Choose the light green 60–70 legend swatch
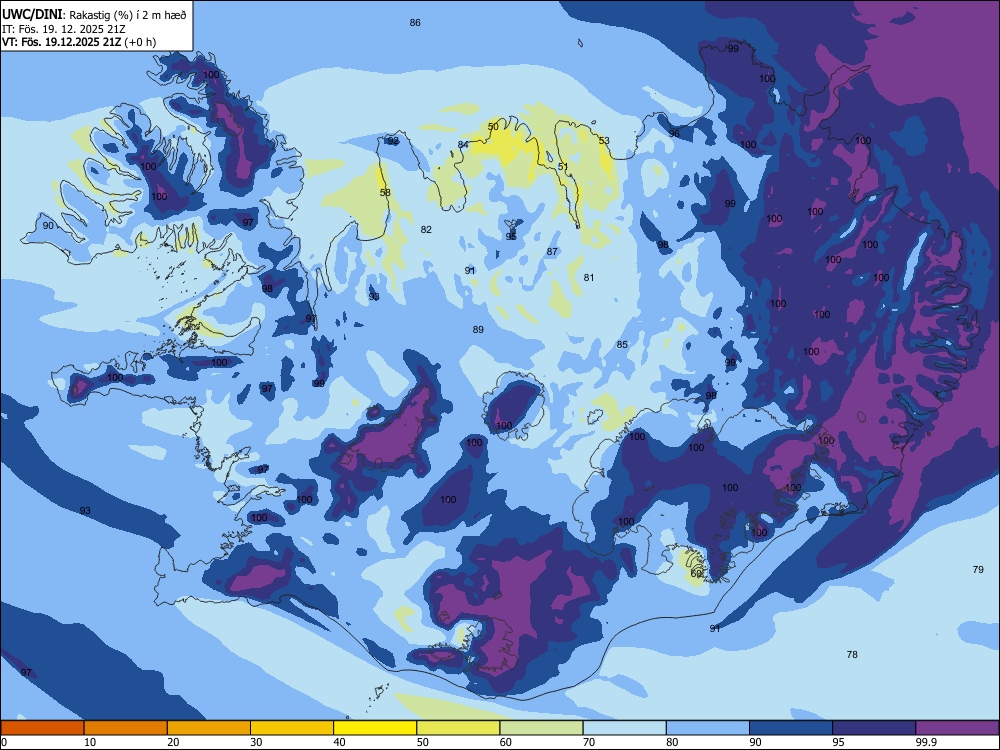The image size is (1000, 750). pyautogui.click(x=541, y=728)
